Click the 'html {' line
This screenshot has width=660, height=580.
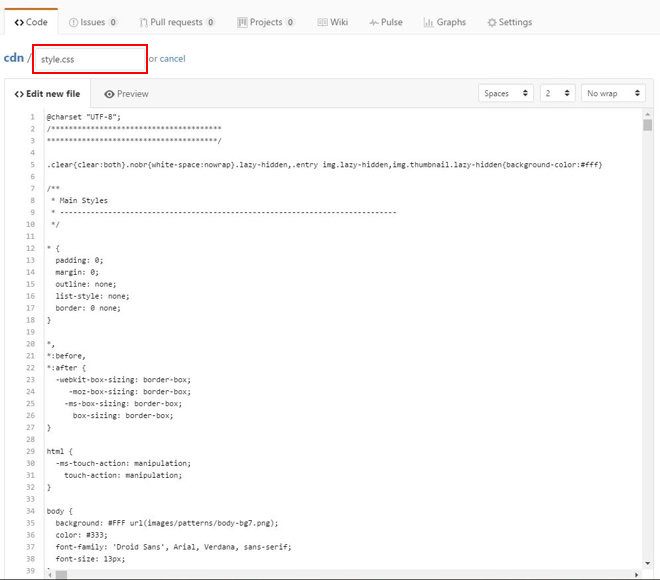coord(59,451)
